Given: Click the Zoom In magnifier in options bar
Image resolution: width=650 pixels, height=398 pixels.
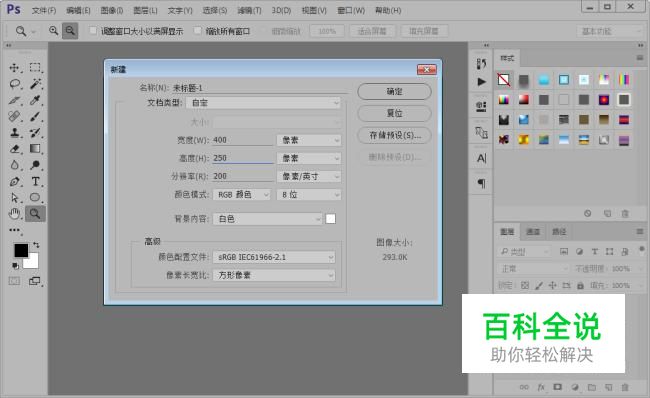Looking at the screenshot, I should (x=53, y=31).
